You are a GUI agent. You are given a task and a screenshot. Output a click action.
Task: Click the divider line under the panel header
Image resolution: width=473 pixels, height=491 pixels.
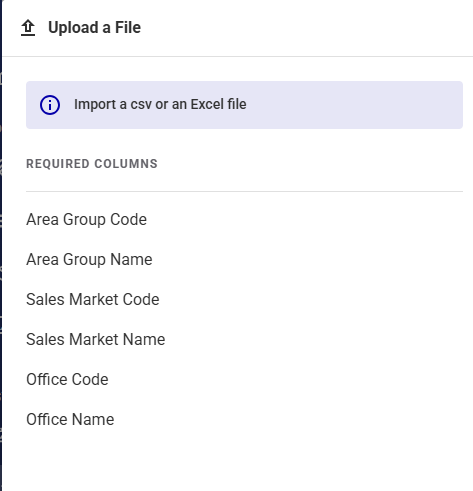click(x=238, y=56)
